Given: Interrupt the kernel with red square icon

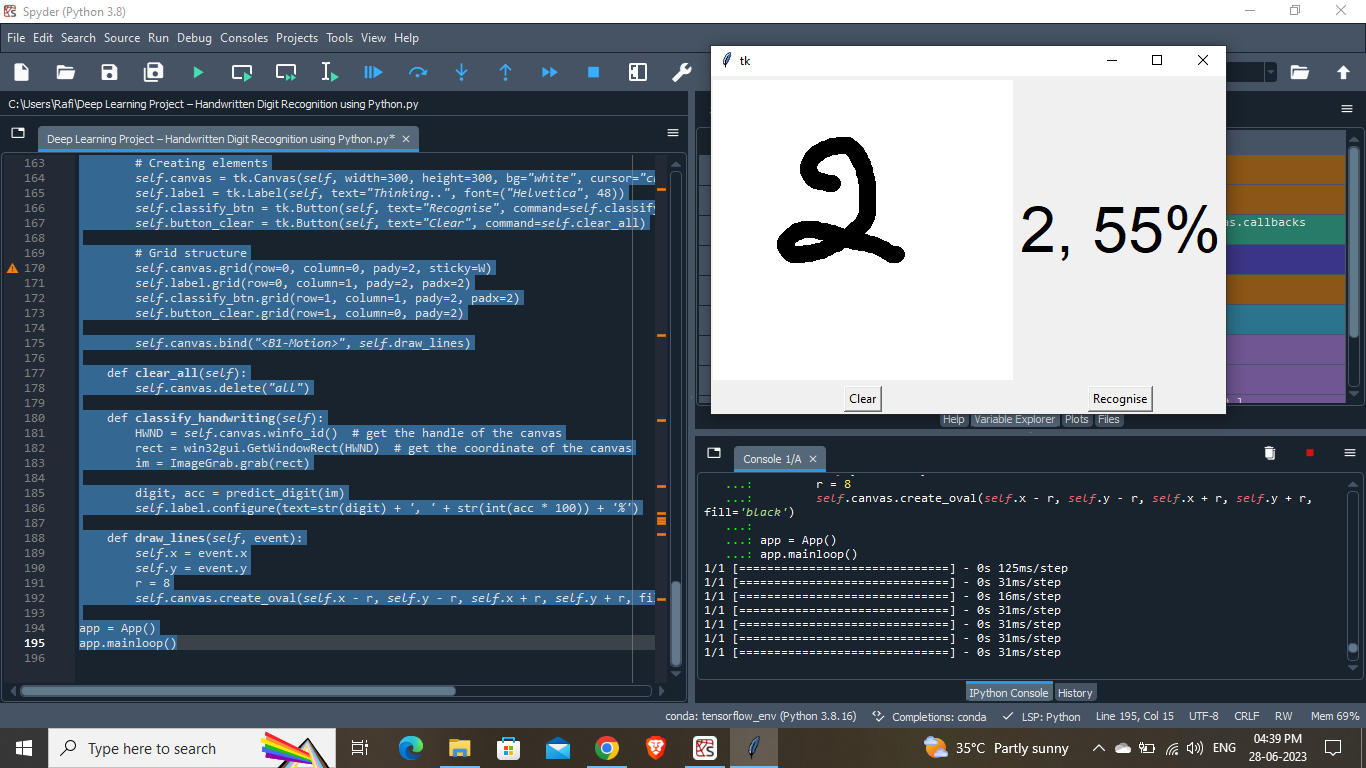Looking at the screenshot, I should pos(1309,452).
